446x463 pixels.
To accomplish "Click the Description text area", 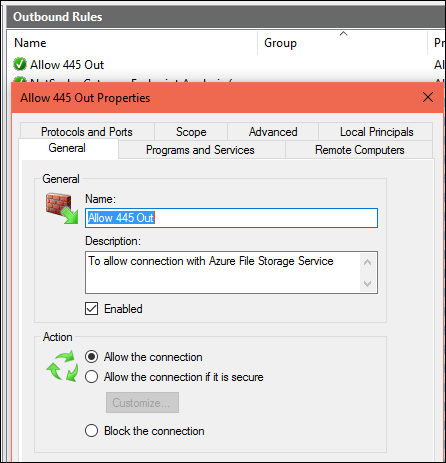I will coord(223,272).
